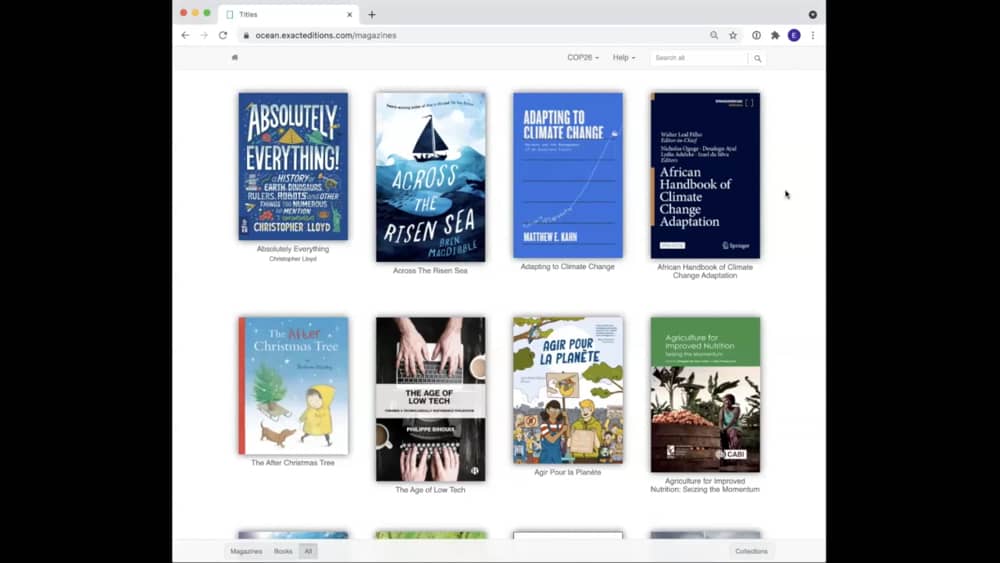Expand the Help dropdown
The image size is (1000, 563).
point(624,57)
